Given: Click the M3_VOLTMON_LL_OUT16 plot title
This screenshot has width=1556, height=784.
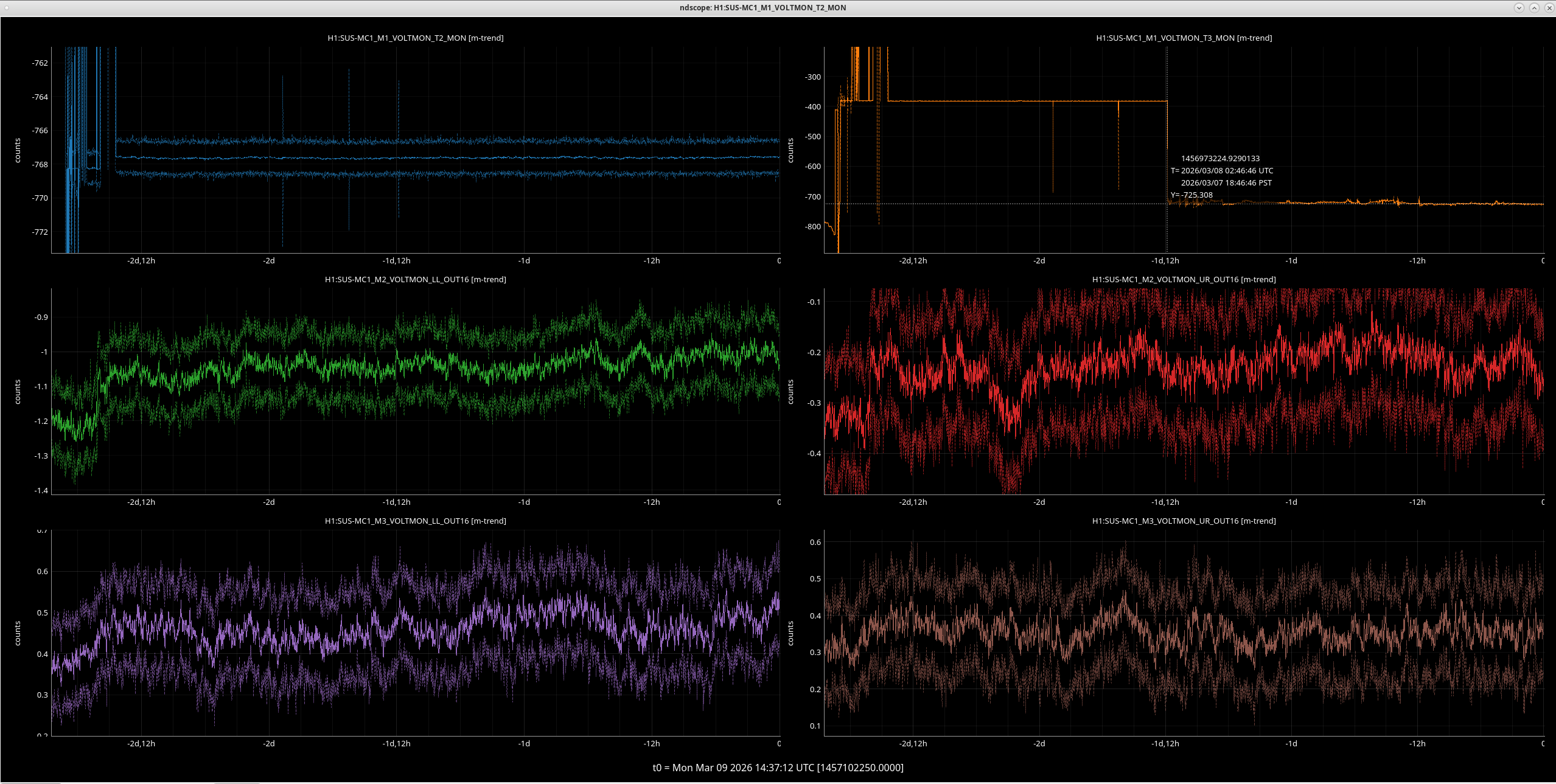Looking at the screenshot, I should click(415, 521).
